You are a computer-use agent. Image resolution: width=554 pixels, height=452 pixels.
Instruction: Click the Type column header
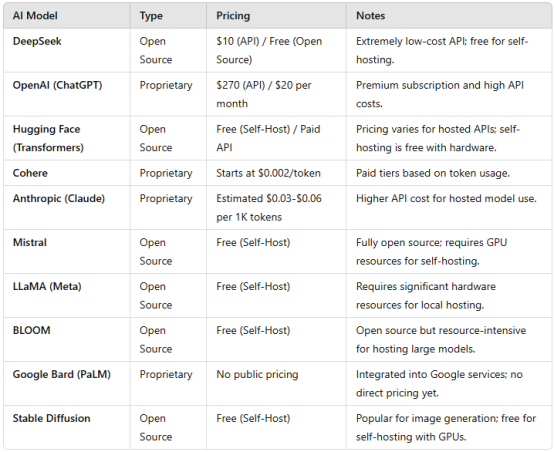[x=151, y=16]
